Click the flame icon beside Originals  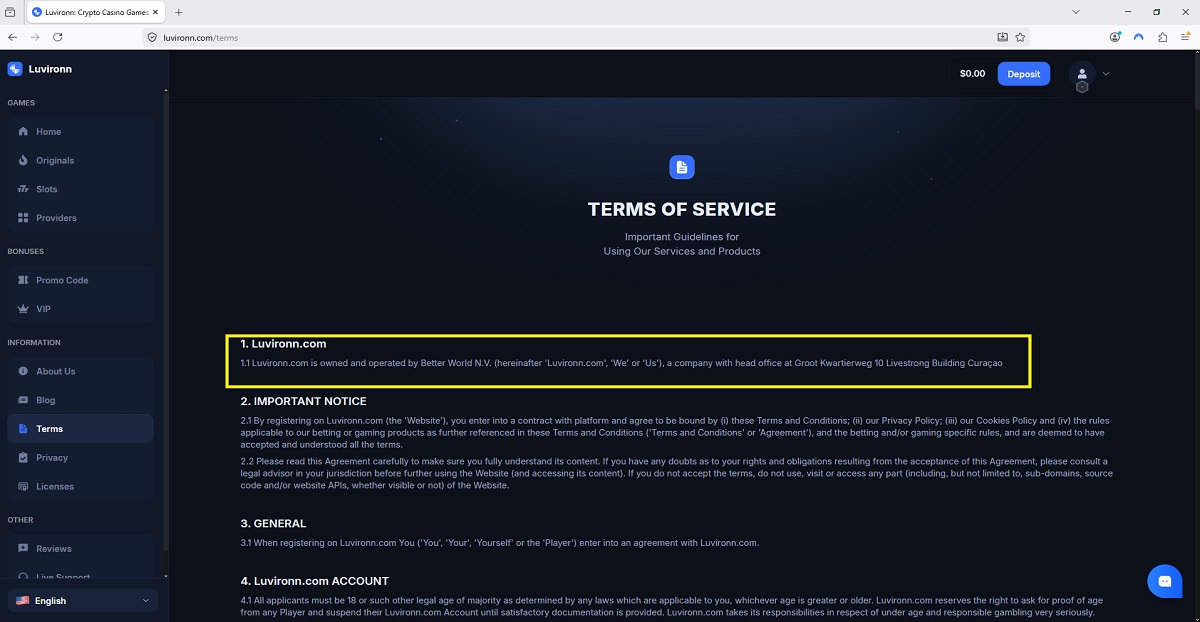(24, 160)
